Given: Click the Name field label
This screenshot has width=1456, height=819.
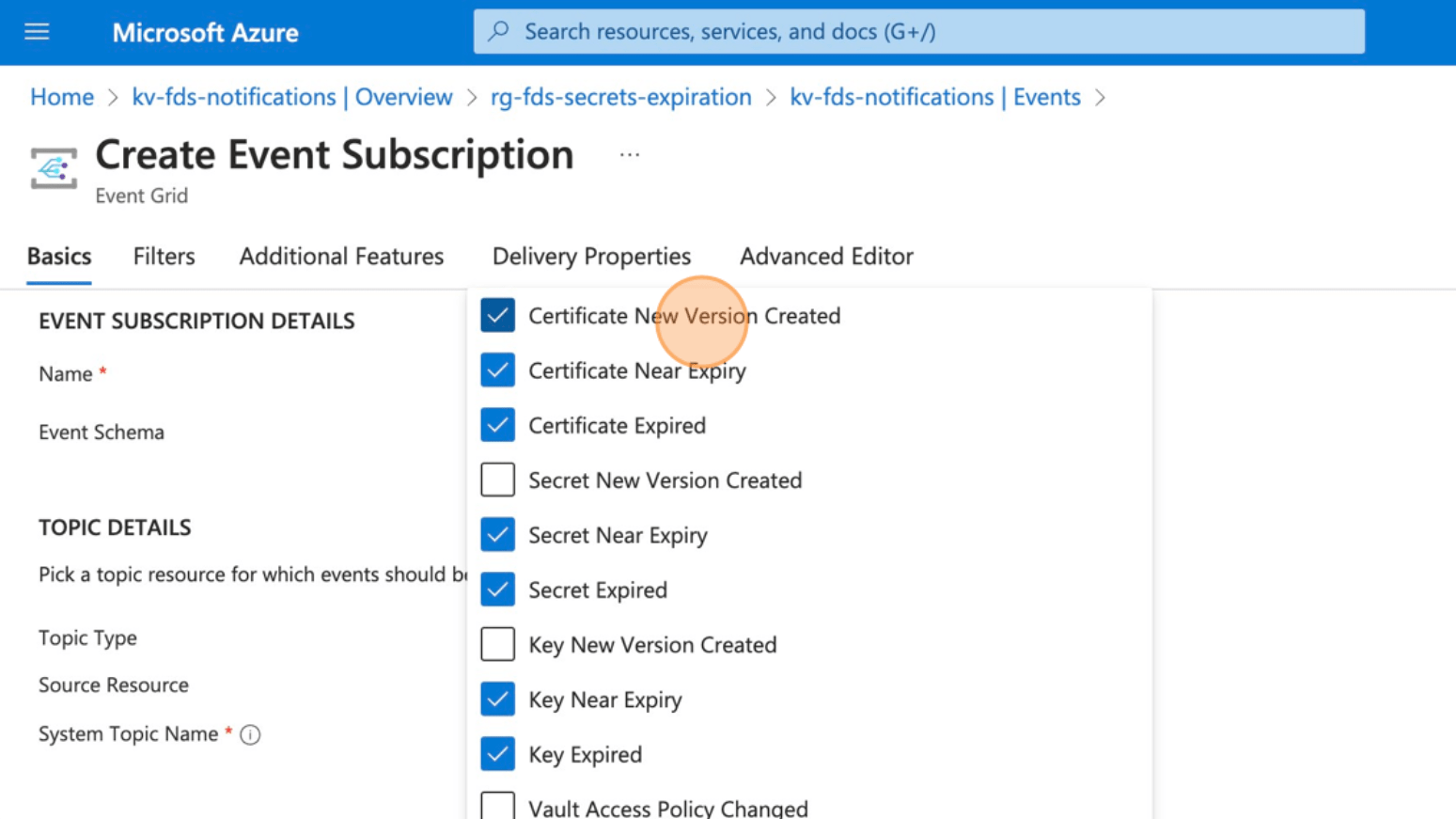Looking at the screenshot, I should click(x=66, y=374).
